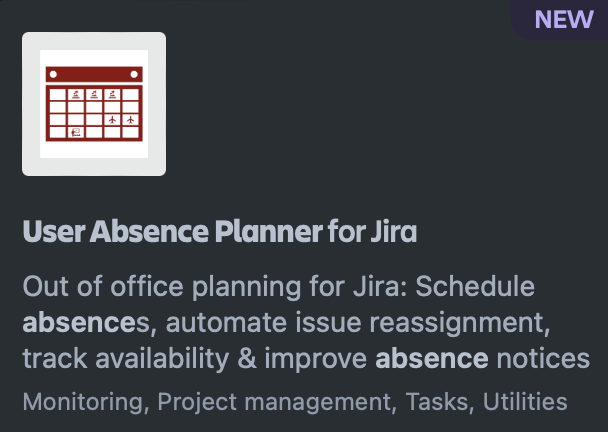Click the bold word "absences" in the description
Screen dimensions: 608x432
pos(65,322)
